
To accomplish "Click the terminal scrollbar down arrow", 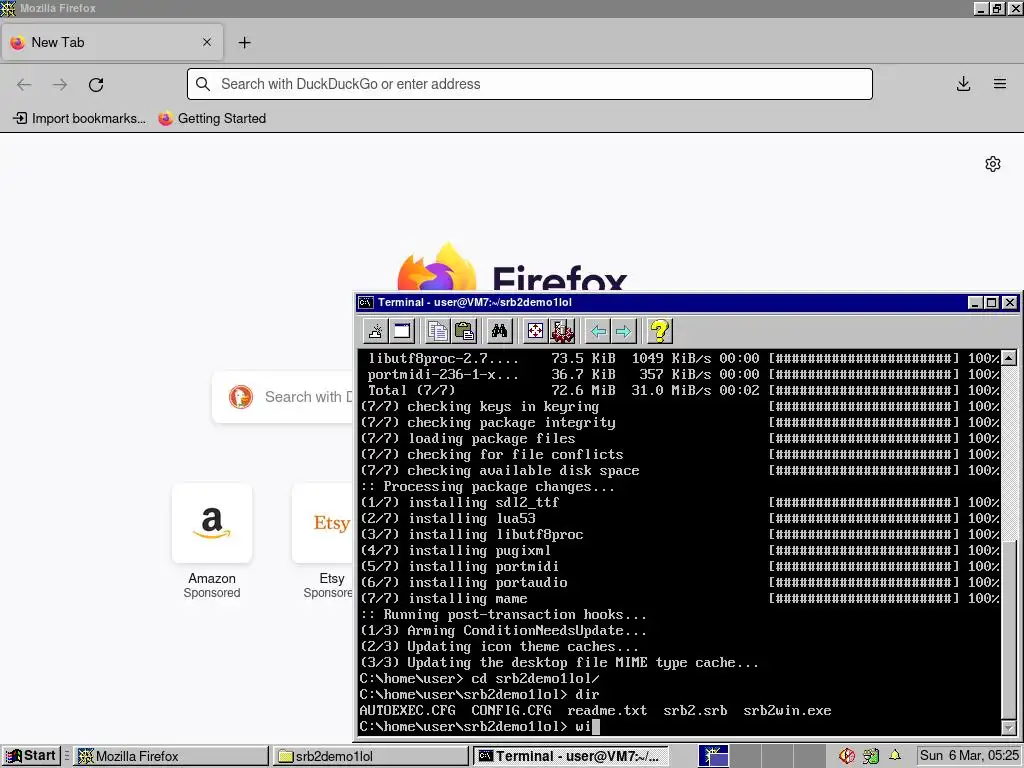I will [1009, 727].
